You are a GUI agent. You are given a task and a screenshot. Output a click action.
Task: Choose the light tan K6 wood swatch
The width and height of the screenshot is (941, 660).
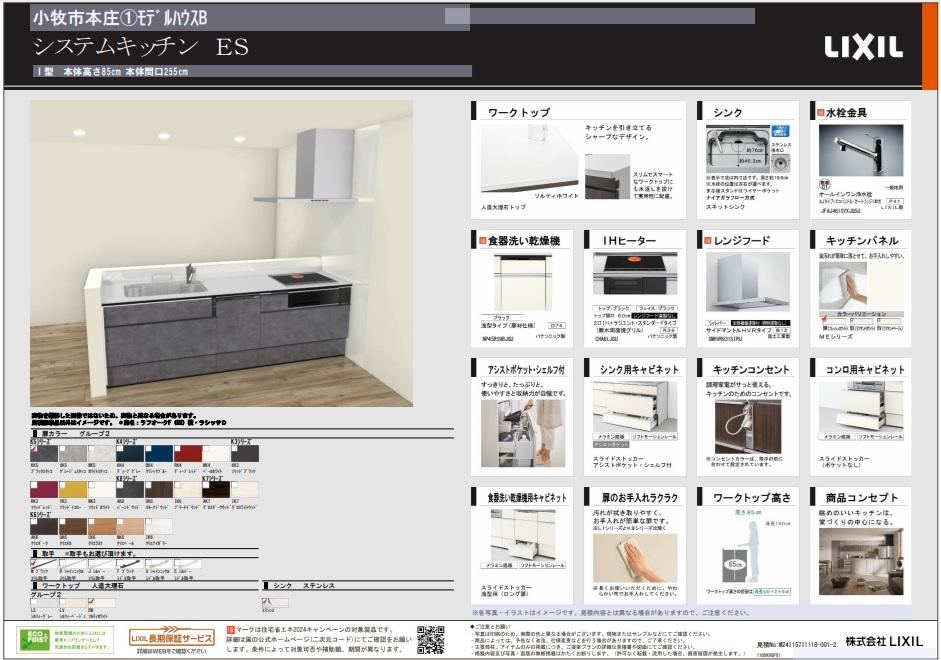click(130, 526)
